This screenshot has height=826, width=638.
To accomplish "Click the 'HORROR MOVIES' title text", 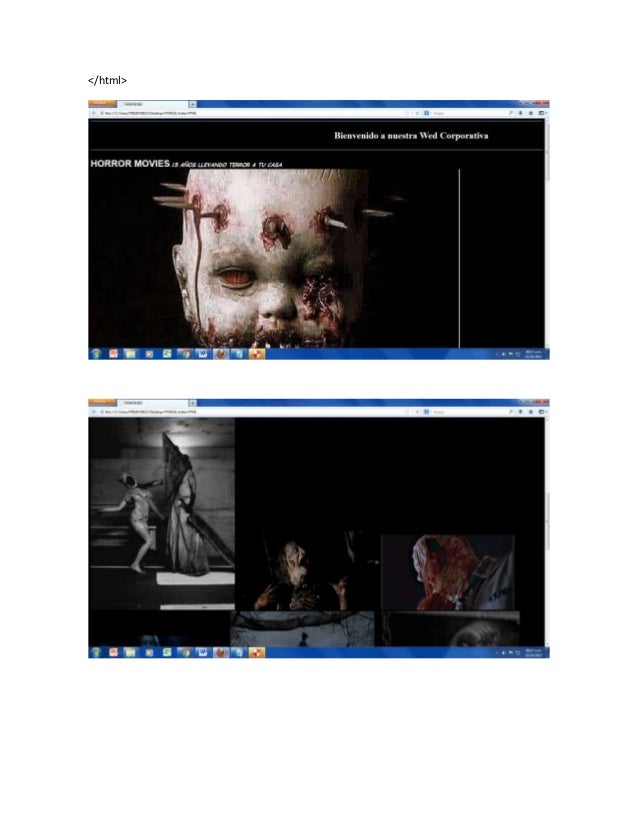I will point(130,163).
